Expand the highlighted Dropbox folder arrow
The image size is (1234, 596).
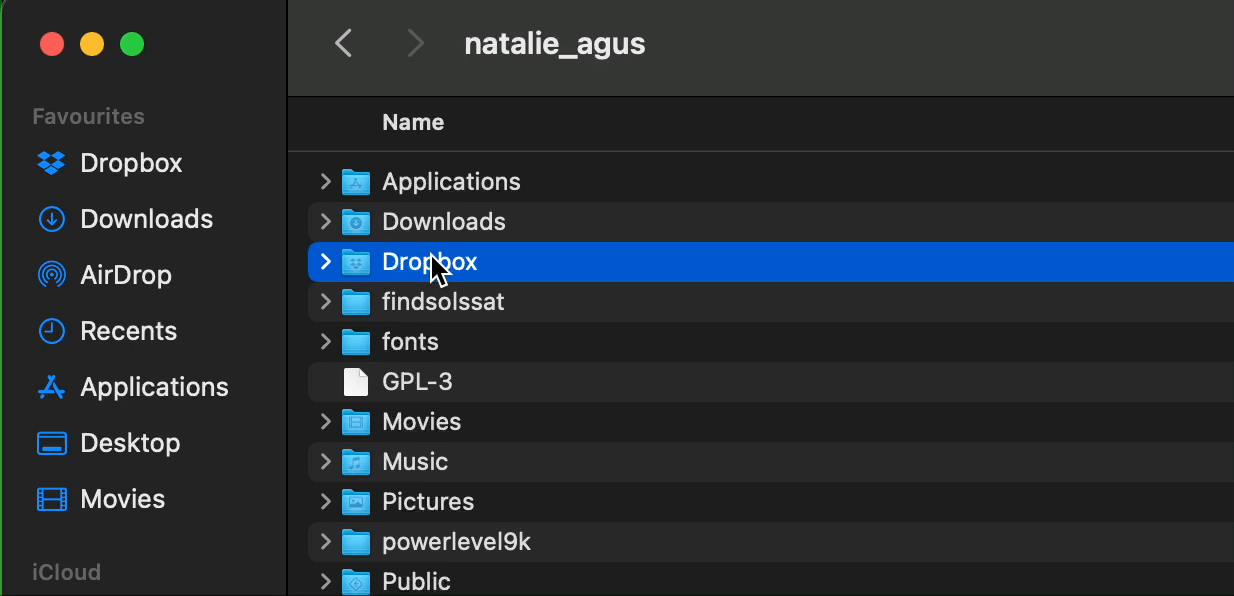325,261
